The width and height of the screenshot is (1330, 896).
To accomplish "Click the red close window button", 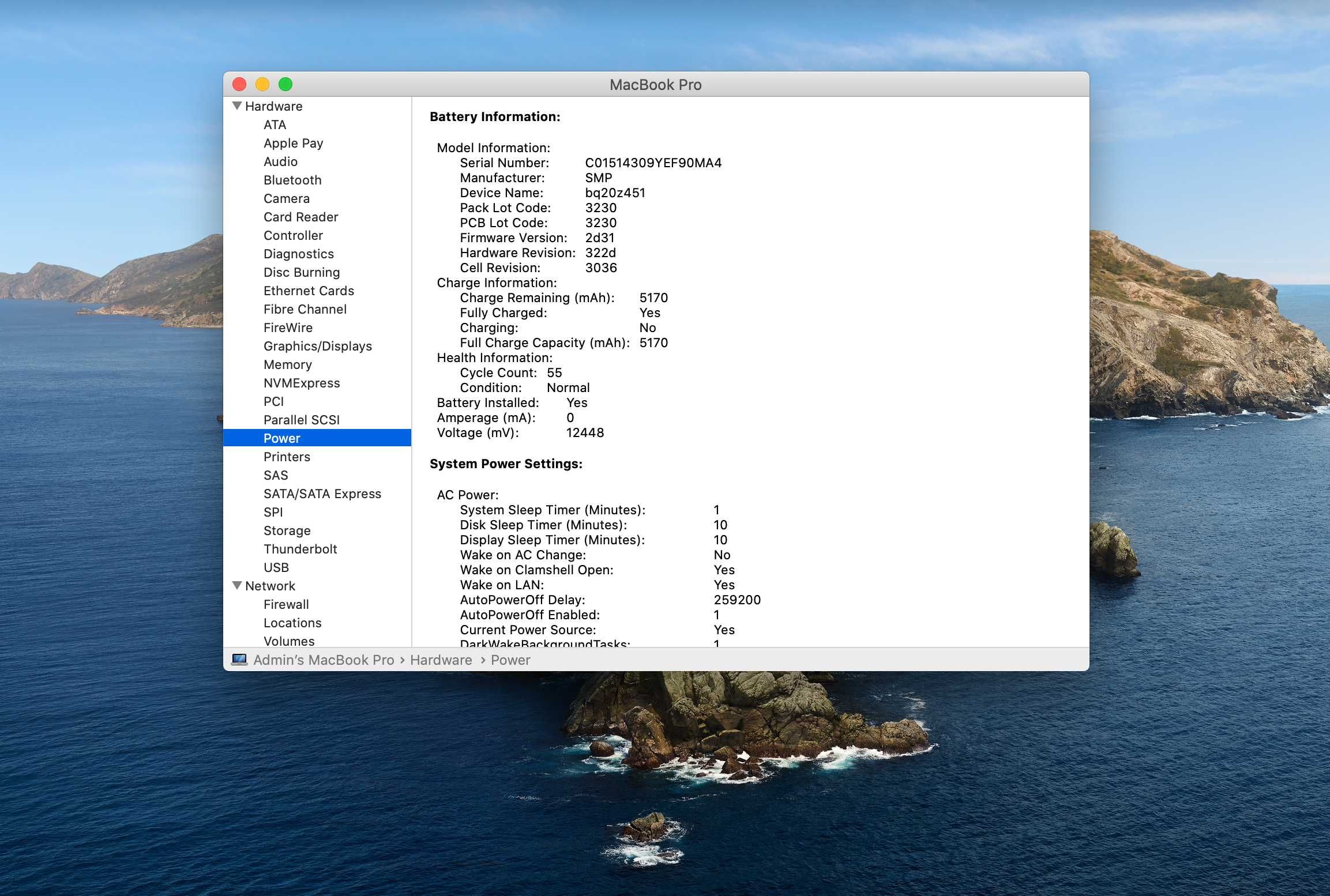I will (x=239, y=84).
